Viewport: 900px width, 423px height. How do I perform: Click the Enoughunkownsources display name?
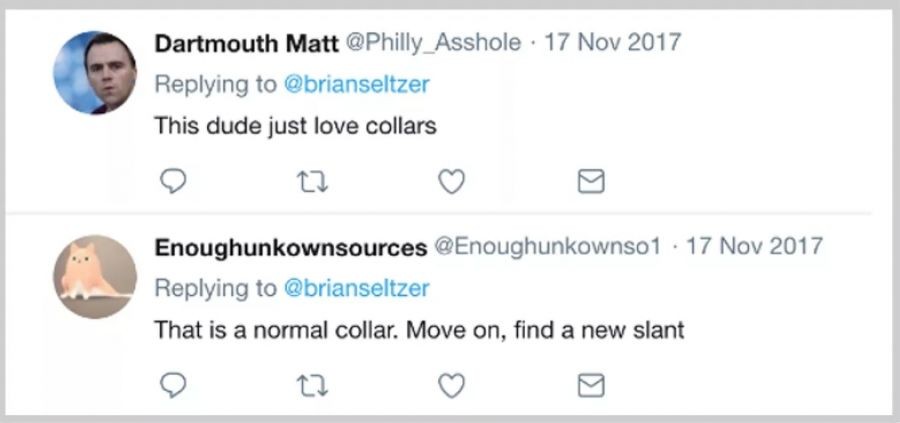290,247
